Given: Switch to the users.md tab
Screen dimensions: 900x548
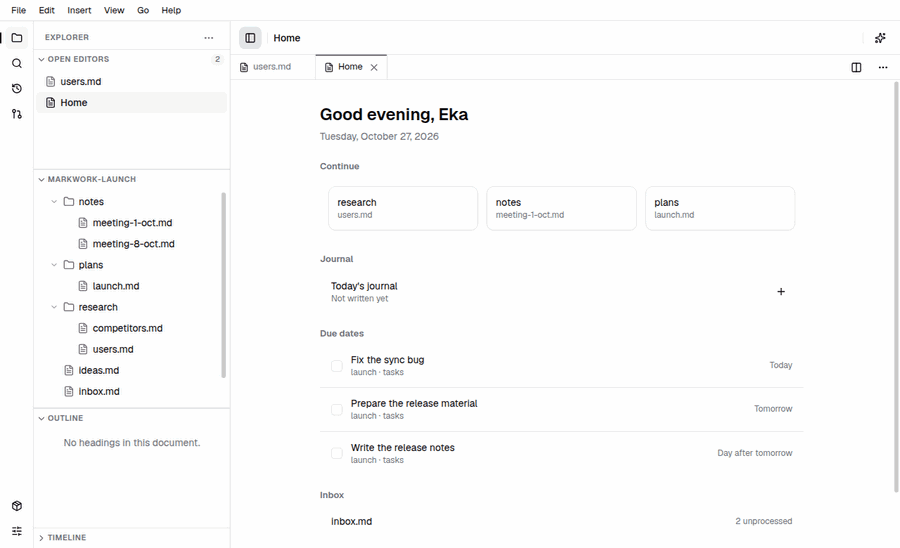Looking at the screenshot, I should pyautogui.click(x=273, y=67).
